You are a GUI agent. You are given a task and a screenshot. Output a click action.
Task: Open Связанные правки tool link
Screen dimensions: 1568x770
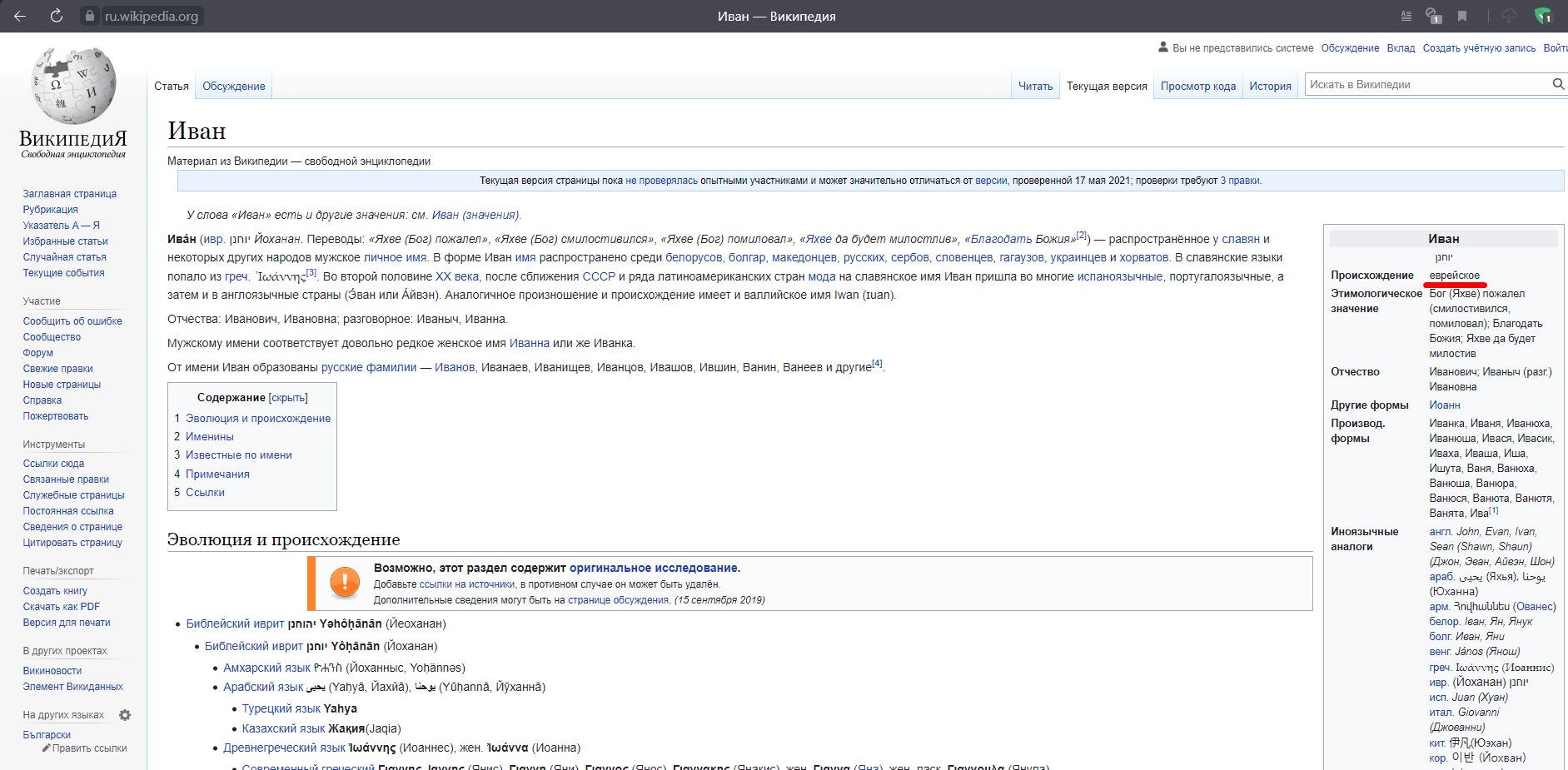(66, 479)
